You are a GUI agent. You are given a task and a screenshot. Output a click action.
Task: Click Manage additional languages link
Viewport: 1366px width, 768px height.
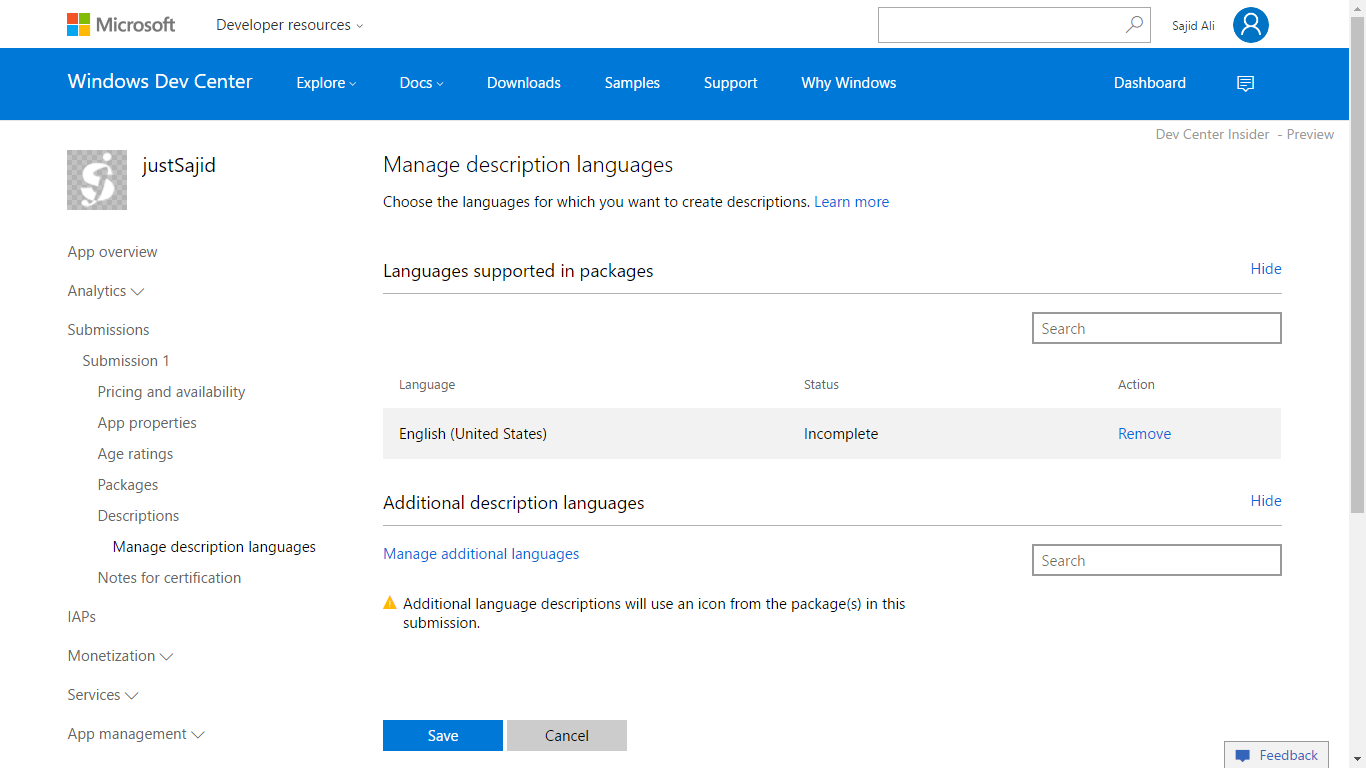[481, 554]
